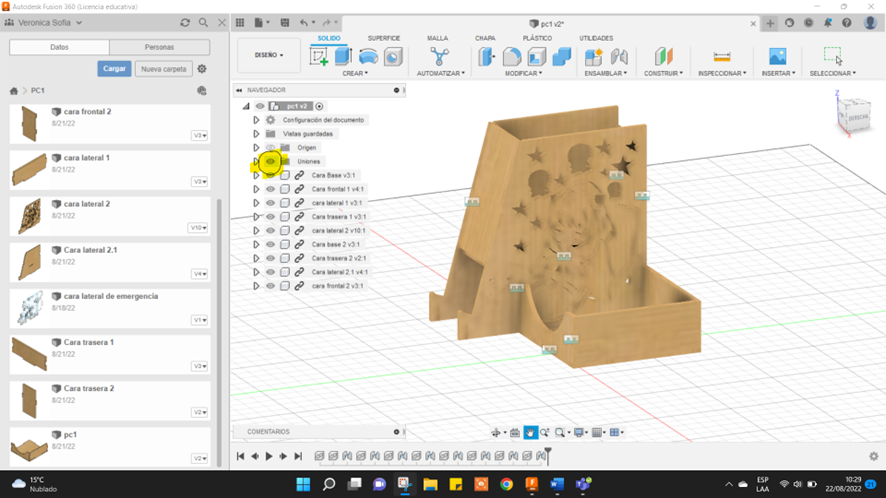Select the Hole tool in Crear
Viewport: 886px width, 498px height.
click(x=393, y=57)
